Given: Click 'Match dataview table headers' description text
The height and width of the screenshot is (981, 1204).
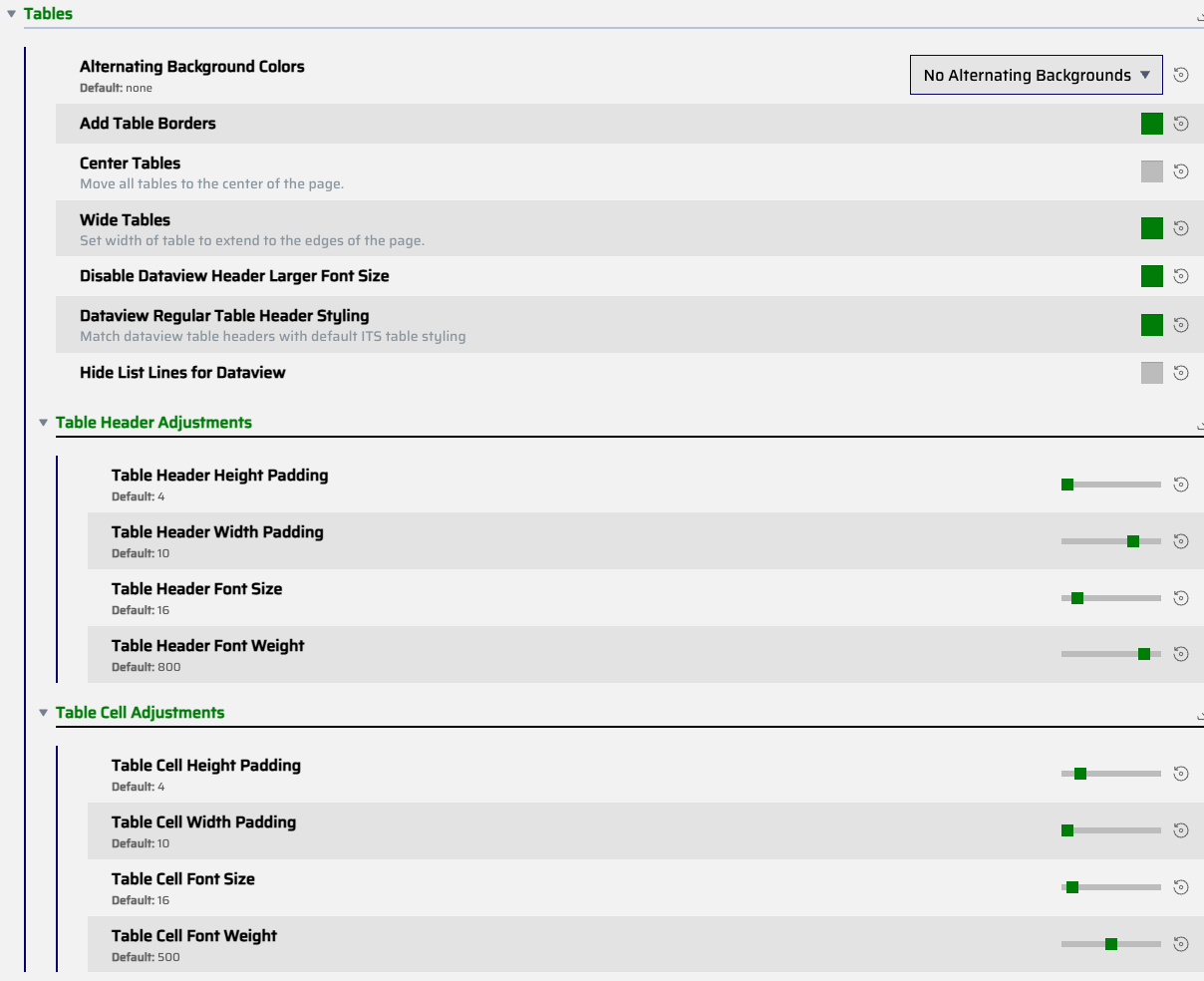Looking at the screenshot, I should coord(273,337).
